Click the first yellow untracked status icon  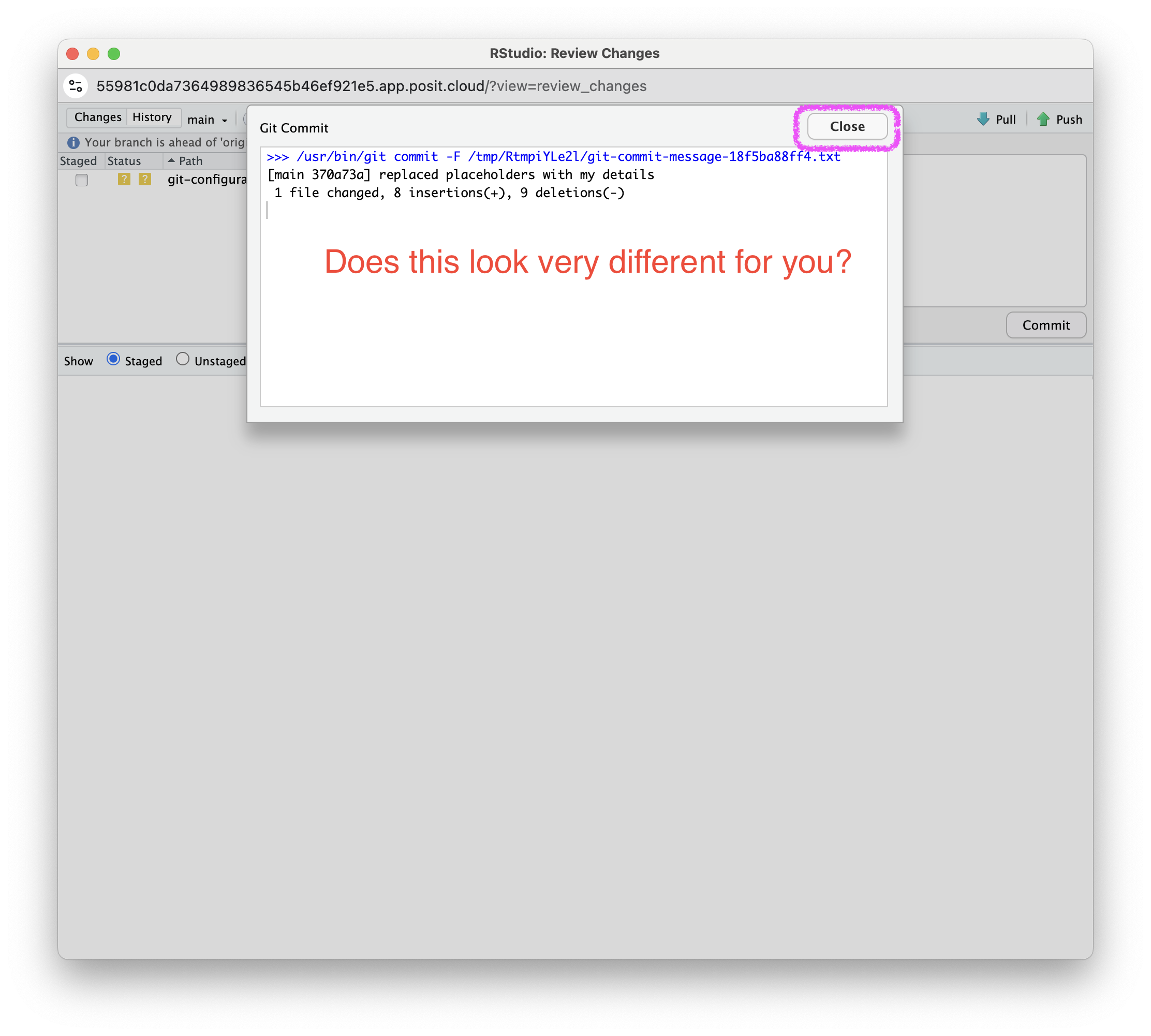[x=124, y=179]
